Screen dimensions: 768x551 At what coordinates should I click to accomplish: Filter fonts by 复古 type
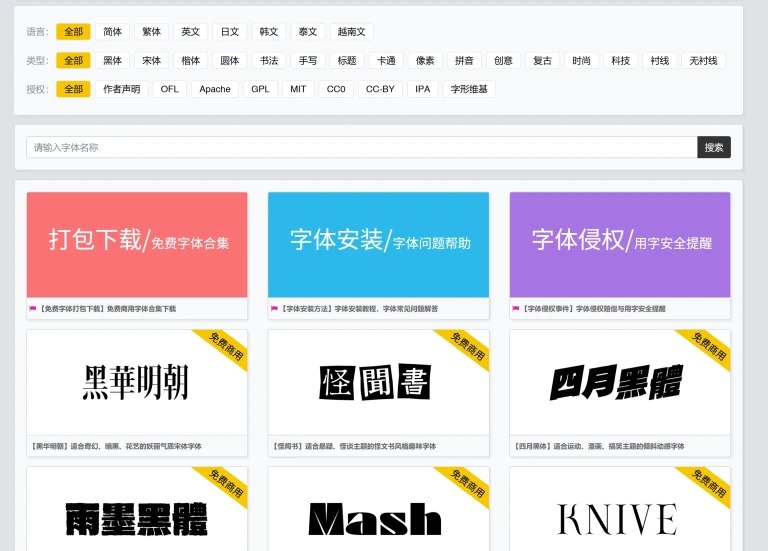(x=542, y=61)
